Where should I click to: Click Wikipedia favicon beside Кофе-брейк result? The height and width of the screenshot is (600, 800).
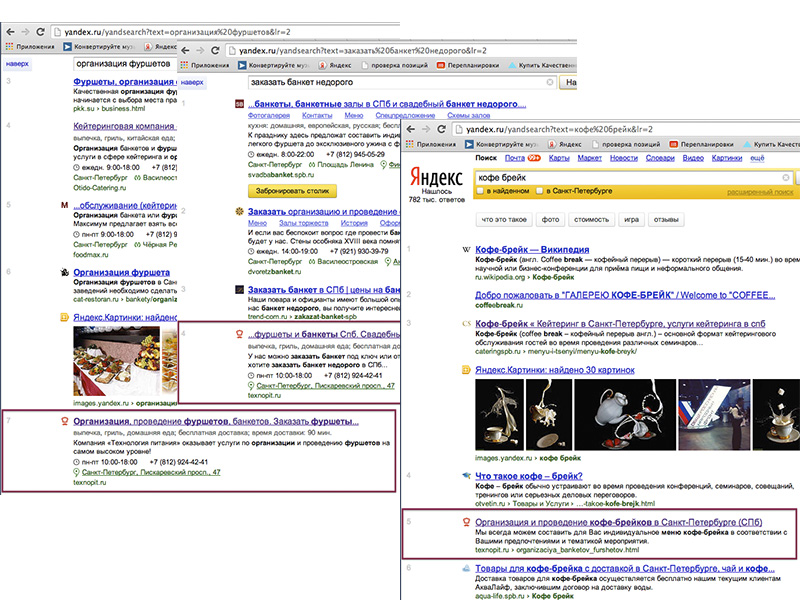tap(466, 249)
